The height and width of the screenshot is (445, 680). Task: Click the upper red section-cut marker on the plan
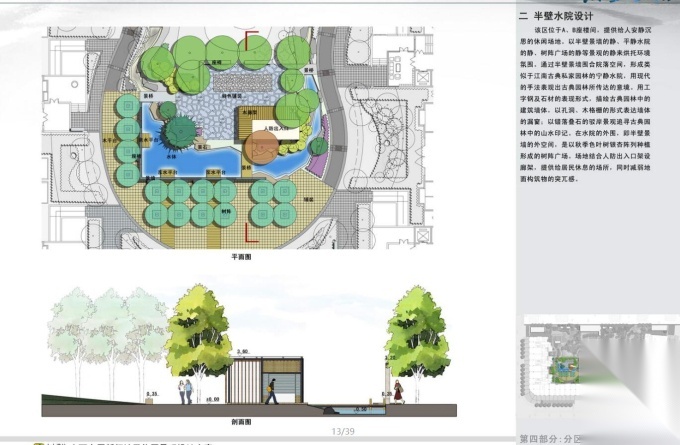click(x=252, y=40)
